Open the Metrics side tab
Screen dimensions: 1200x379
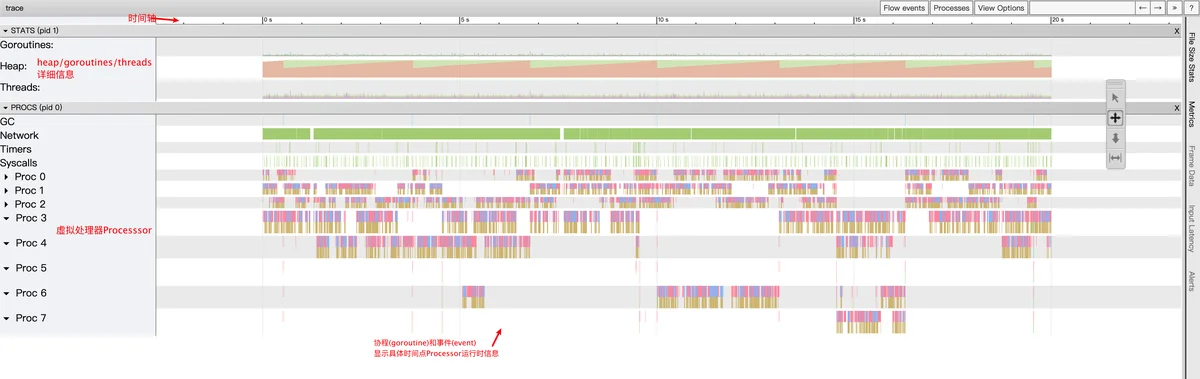[x=1192, y=115]
